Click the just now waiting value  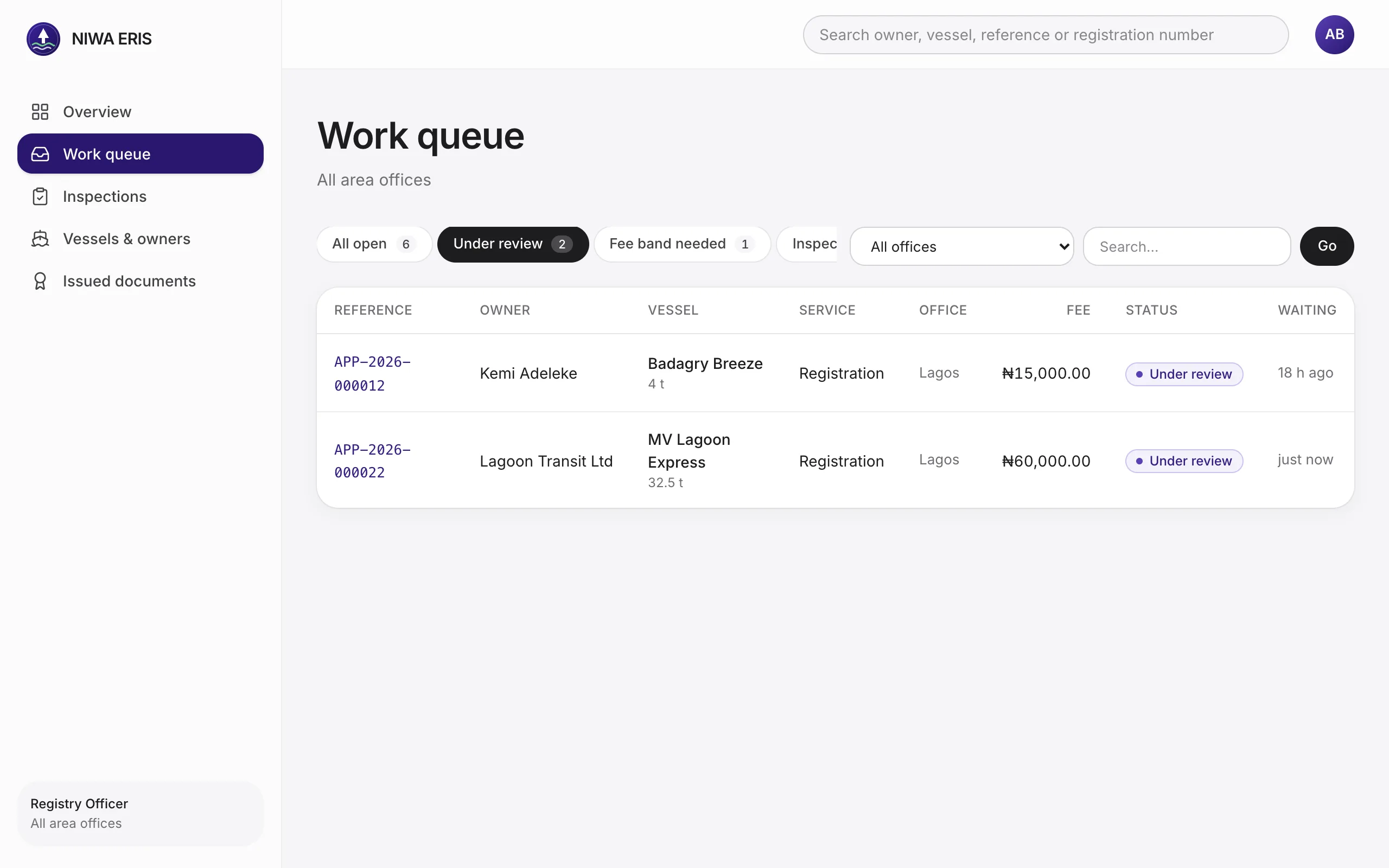pyautogui.click(x=1305, y=460)
